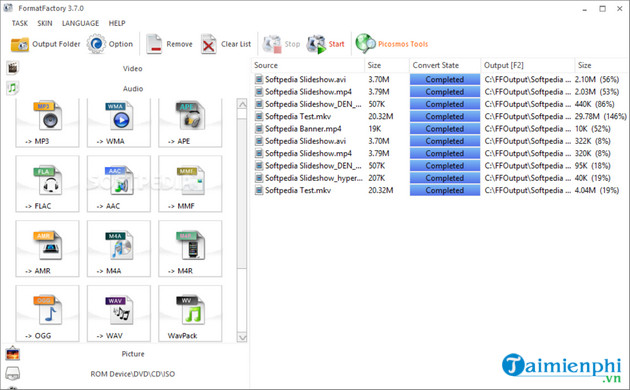Click the 2.10M (56%) output size cell
630x390 pixels.
coord(597,80)
